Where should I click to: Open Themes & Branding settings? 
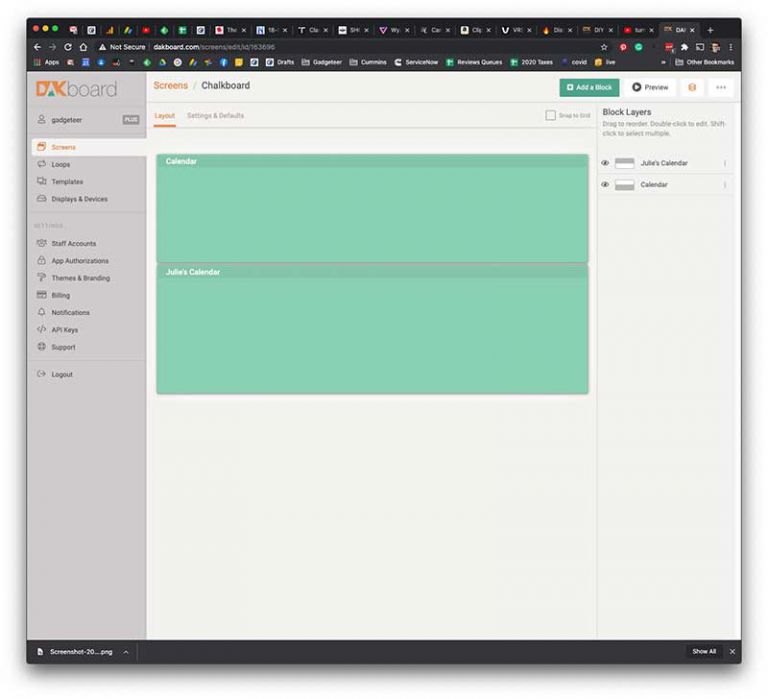pyautogui.click(x=80, y=278)
